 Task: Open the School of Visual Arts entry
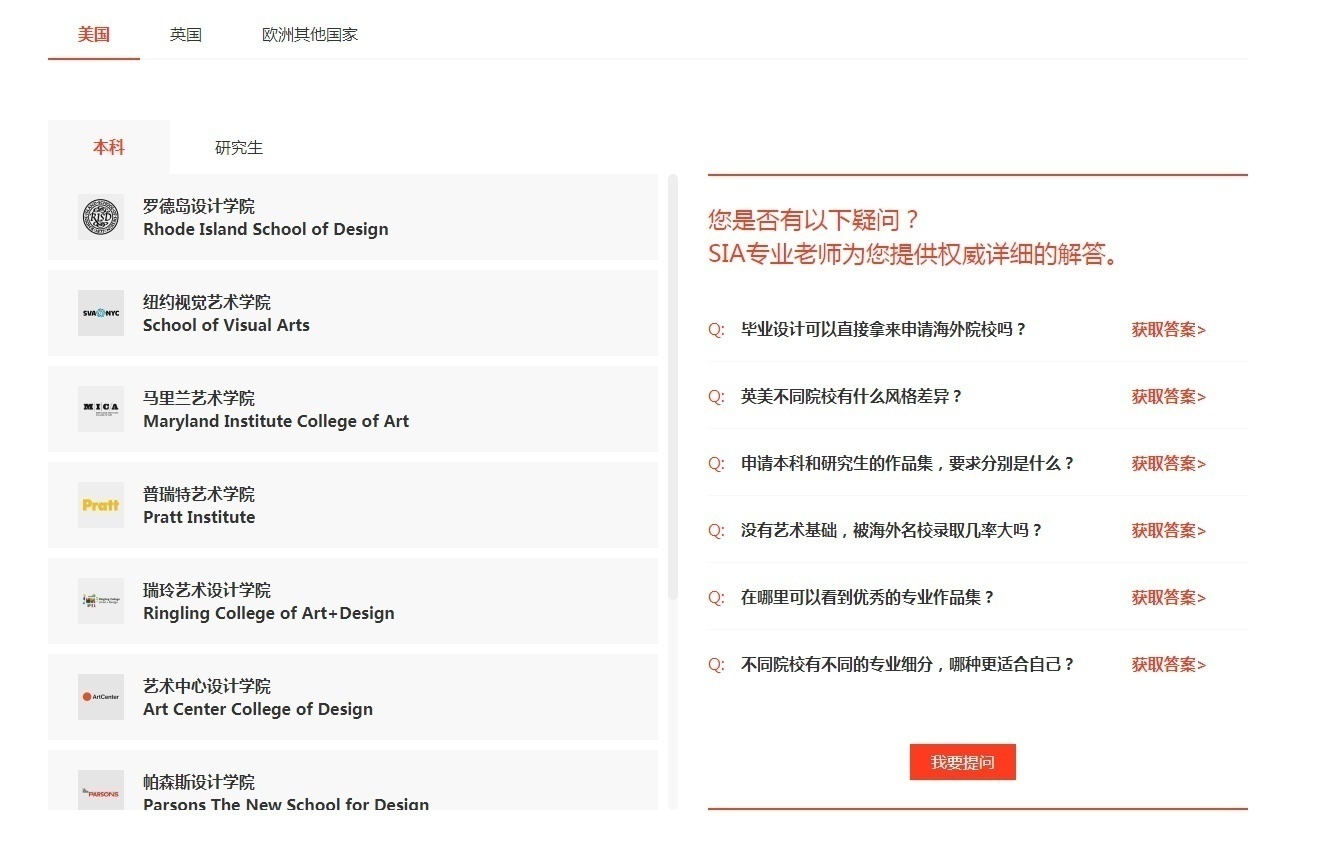click(353, 313)
